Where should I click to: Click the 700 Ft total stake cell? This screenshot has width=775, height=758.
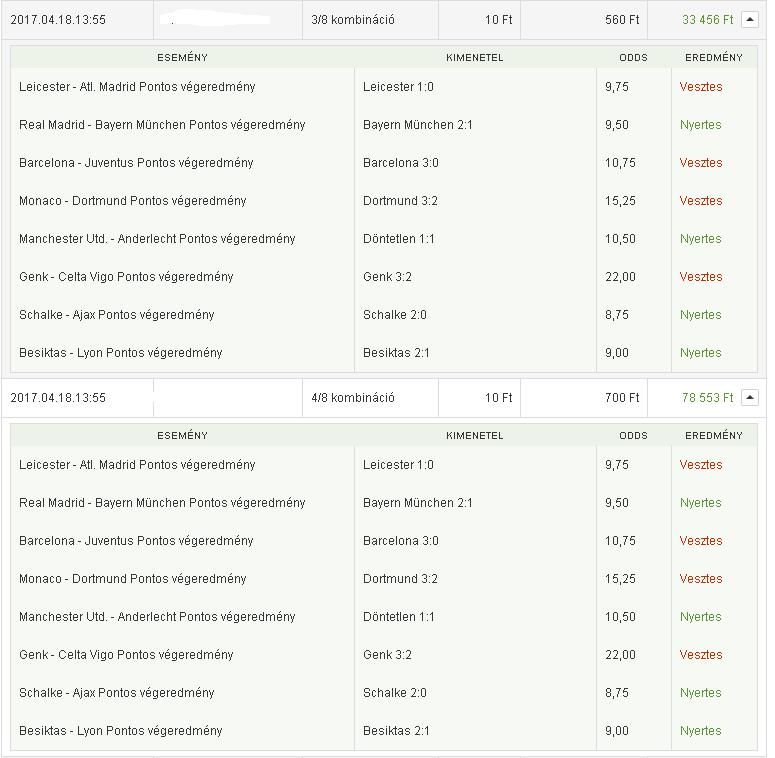pos(622,398)
